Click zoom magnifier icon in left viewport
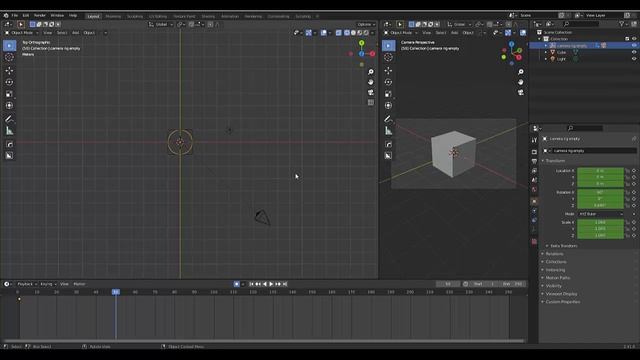Viewport: 640px width, 360px height. (x=371, y=72)
